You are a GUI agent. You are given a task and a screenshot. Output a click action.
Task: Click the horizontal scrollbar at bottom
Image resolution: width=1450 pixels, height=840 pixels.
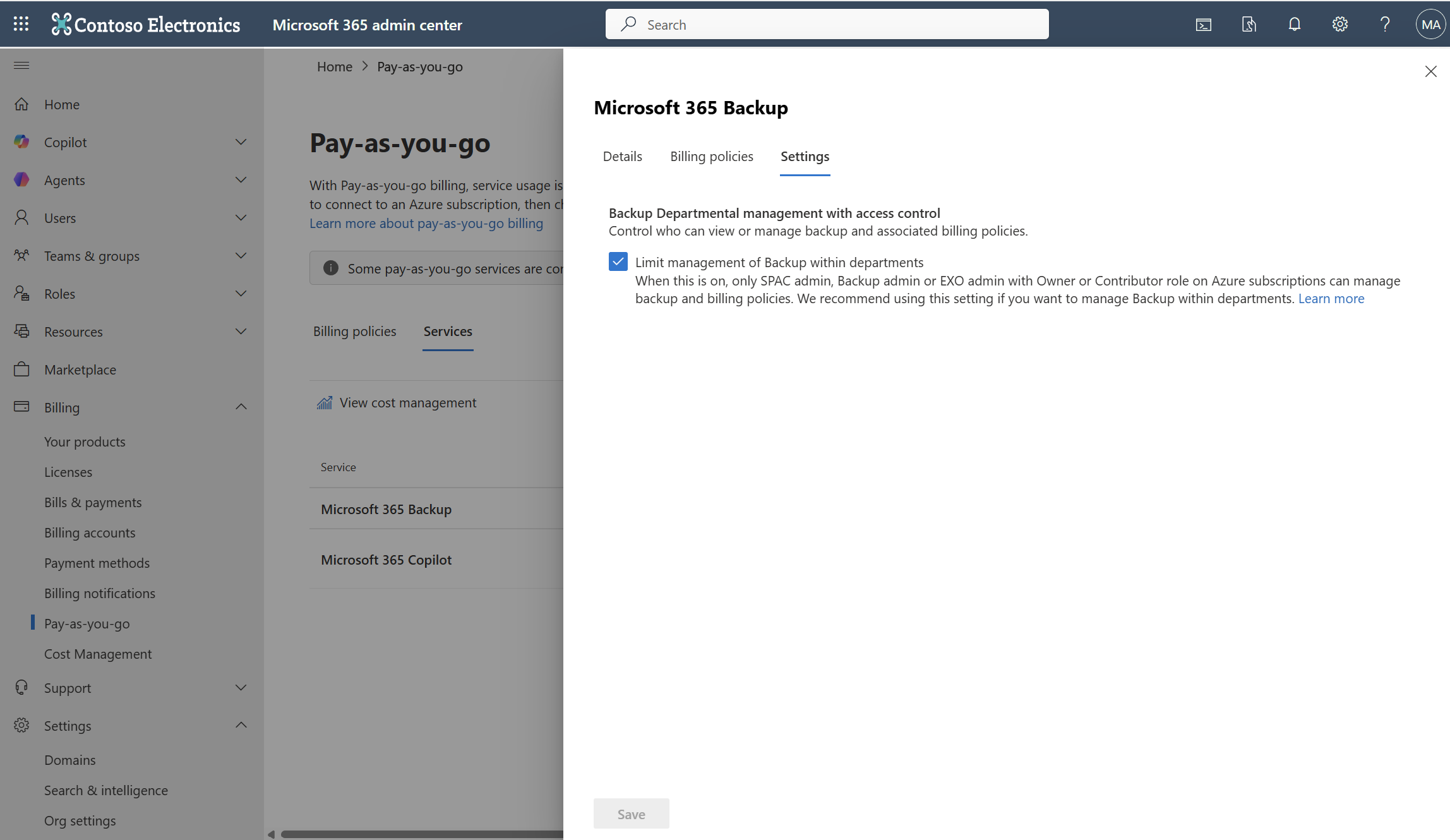click(x=422, y=834)
